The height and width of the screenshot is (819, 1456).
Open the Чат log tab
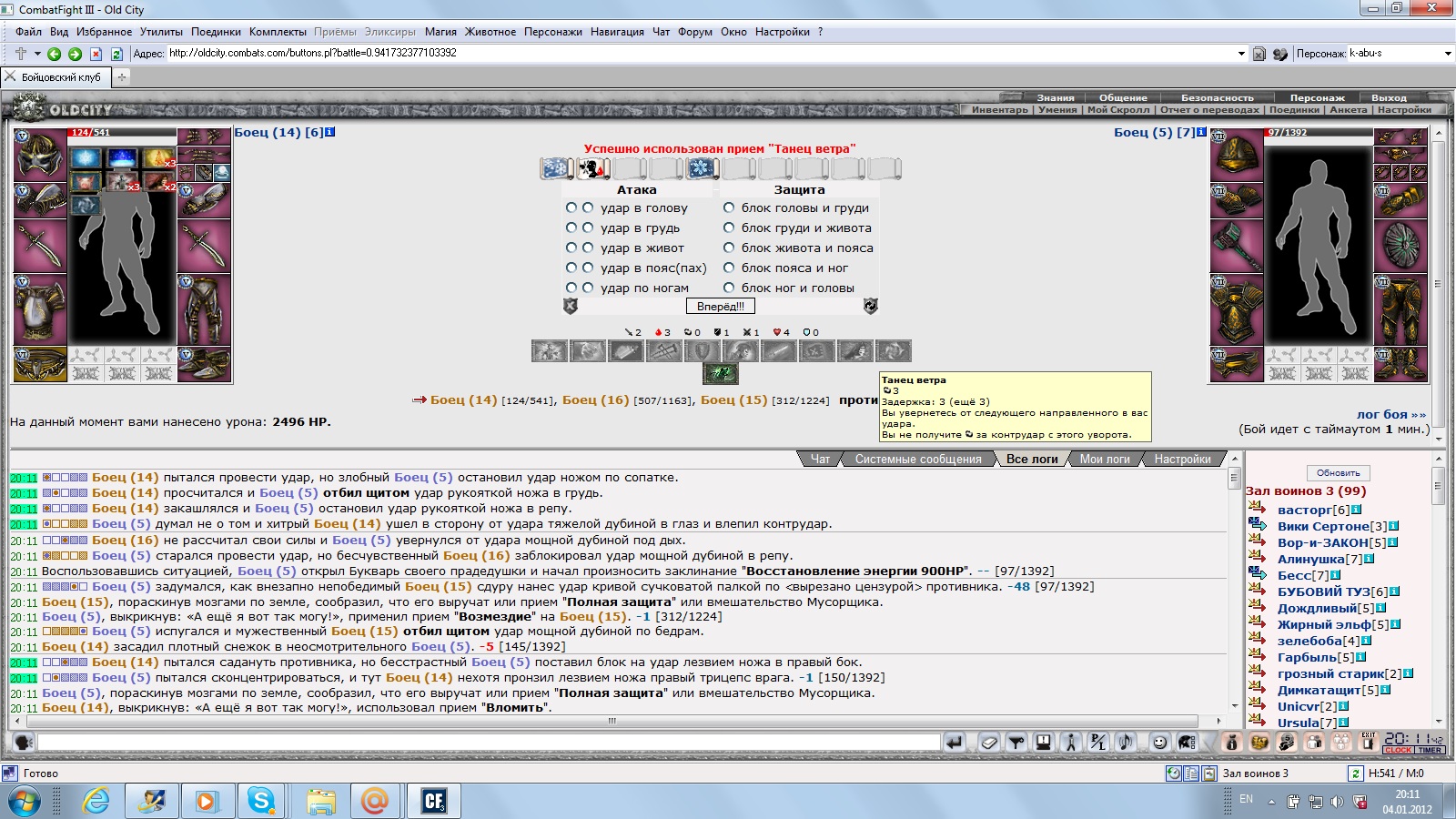click(820, 459)
